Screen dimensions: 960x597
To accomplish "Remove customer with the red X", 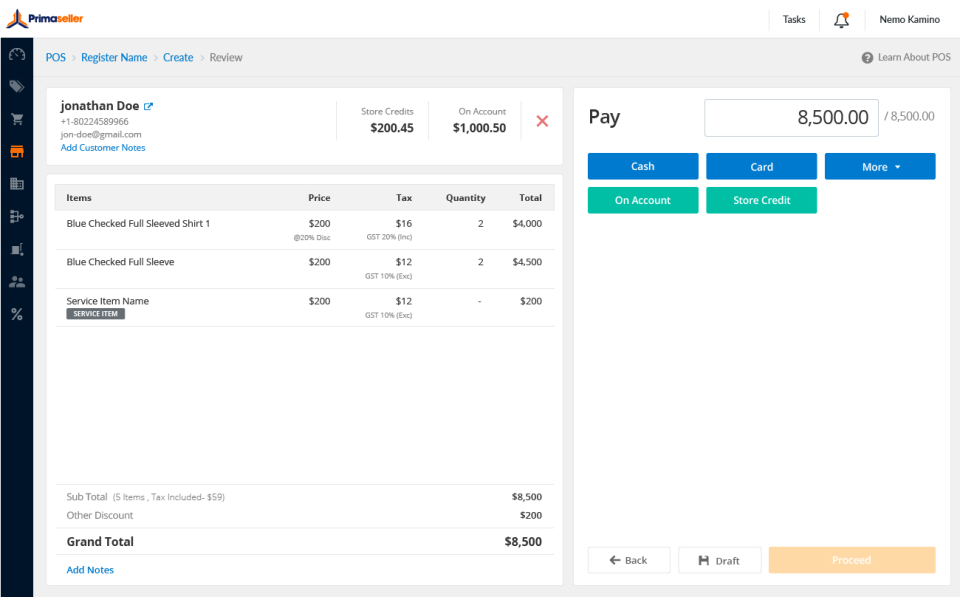I will tap(542, 121).
